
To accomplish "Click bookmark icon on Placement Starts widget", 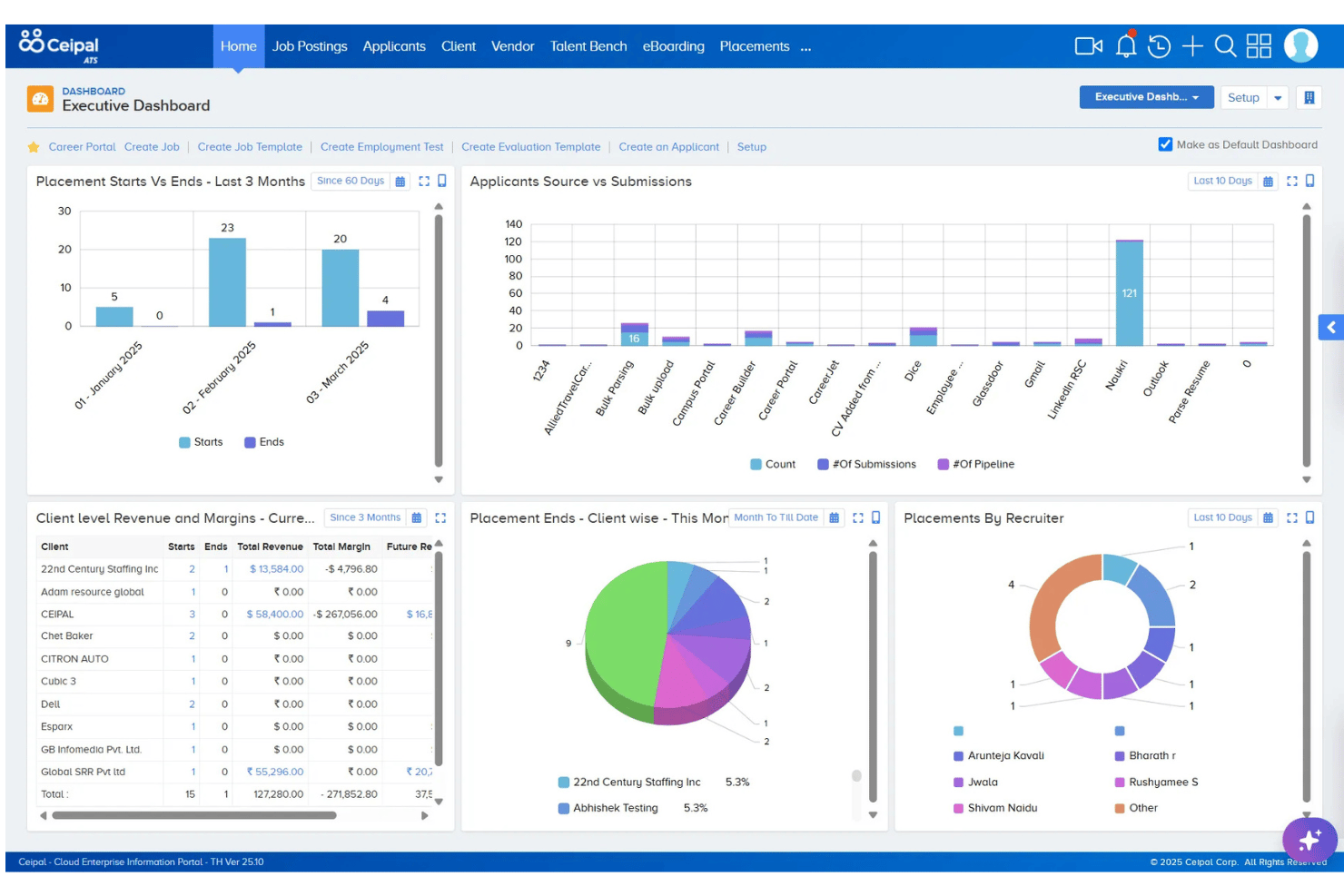I will coord(442,181).
